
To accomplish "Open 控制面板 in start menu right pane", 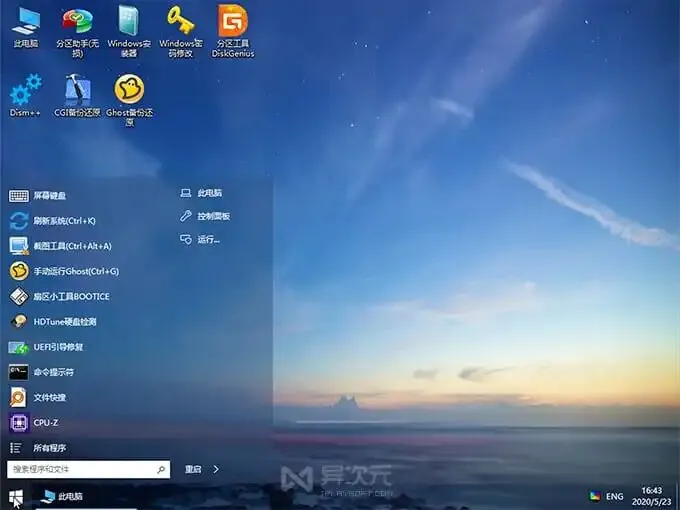I will point(205,216).
